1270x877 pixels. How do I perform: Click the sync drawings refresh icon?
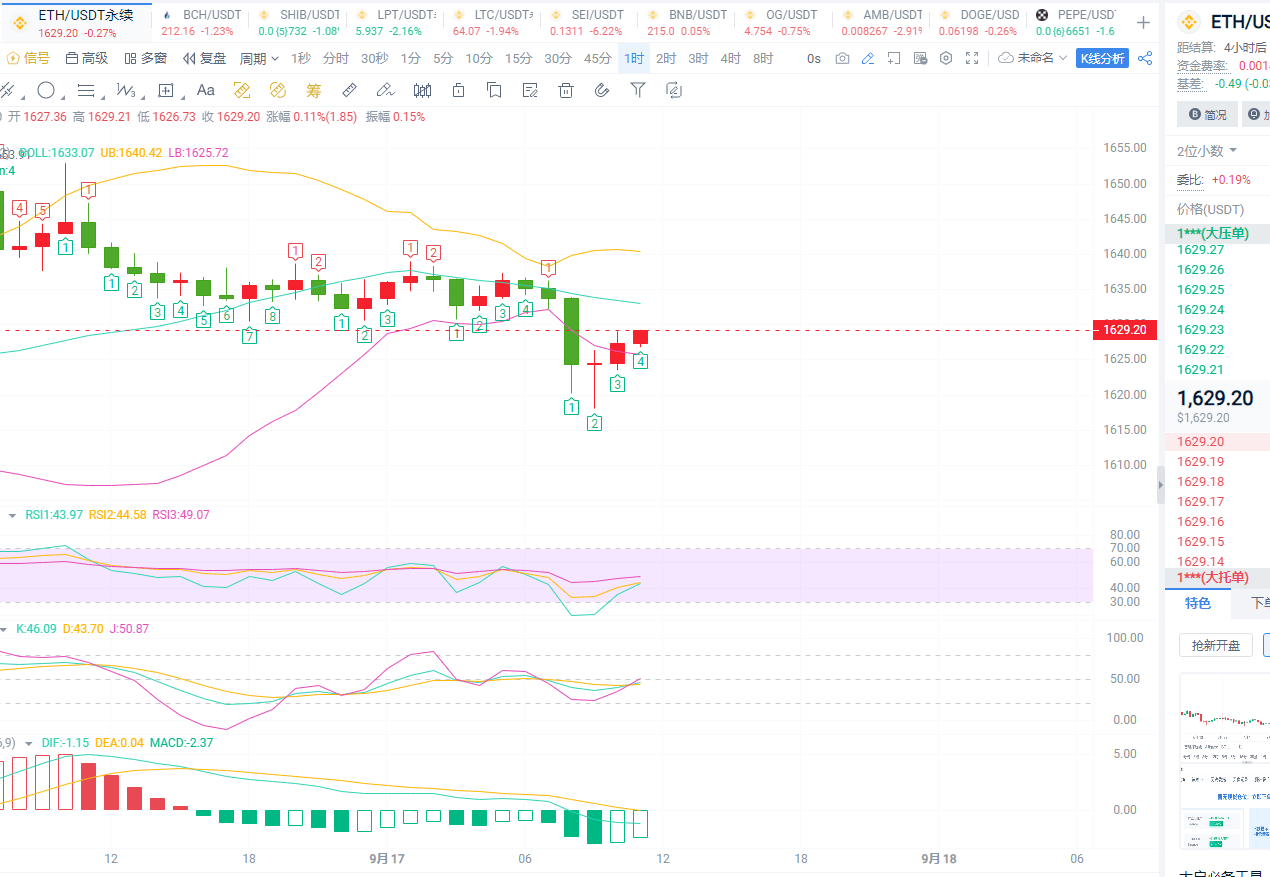pyautogui.click(x=674, y=90)
